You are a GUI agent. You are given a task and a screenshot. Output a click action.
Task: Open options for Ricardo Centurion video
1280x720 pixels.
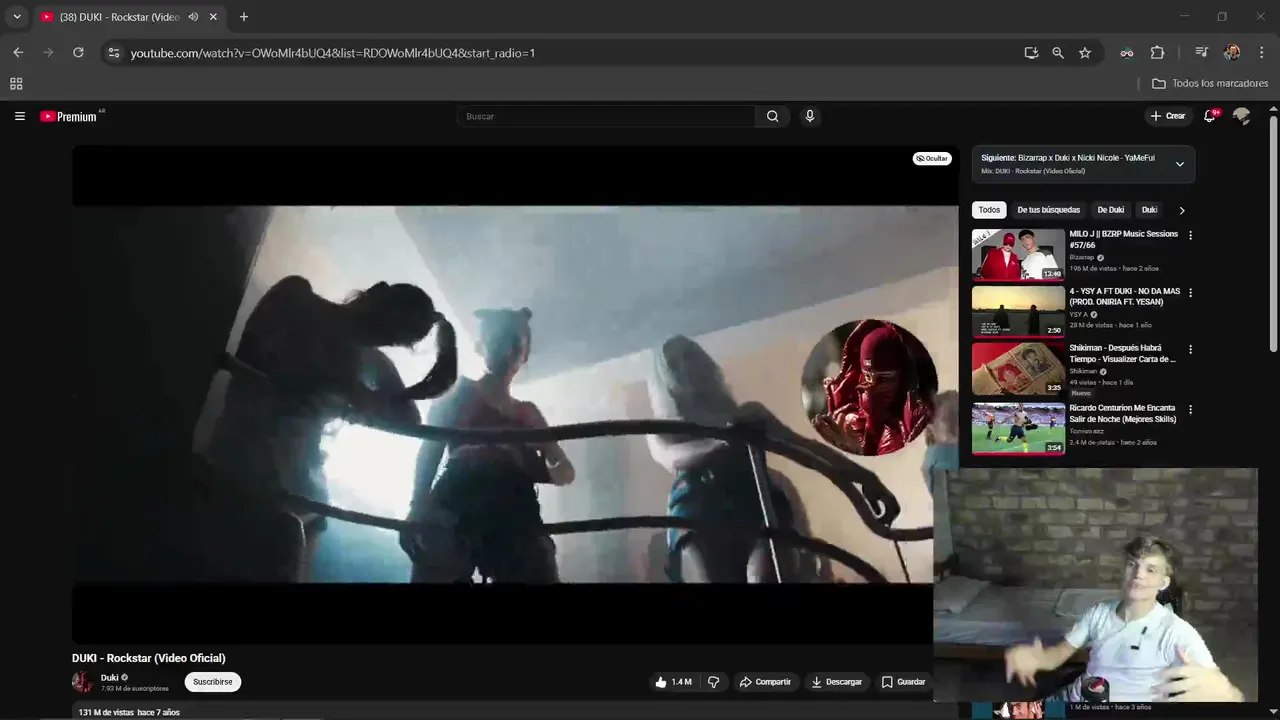[1190, 409]
